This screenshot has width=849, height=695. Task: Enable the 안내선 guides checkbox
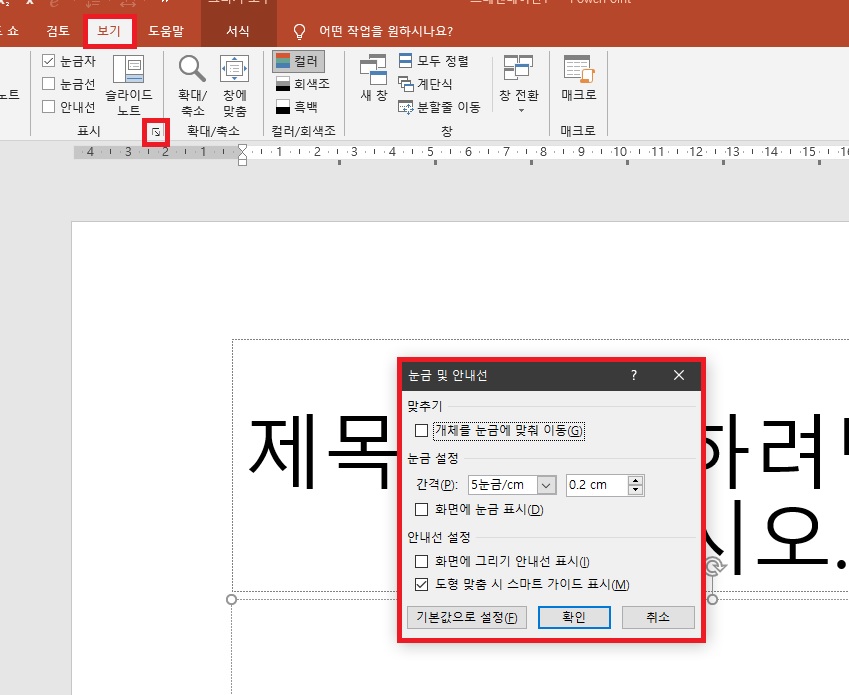click(48, 106)
